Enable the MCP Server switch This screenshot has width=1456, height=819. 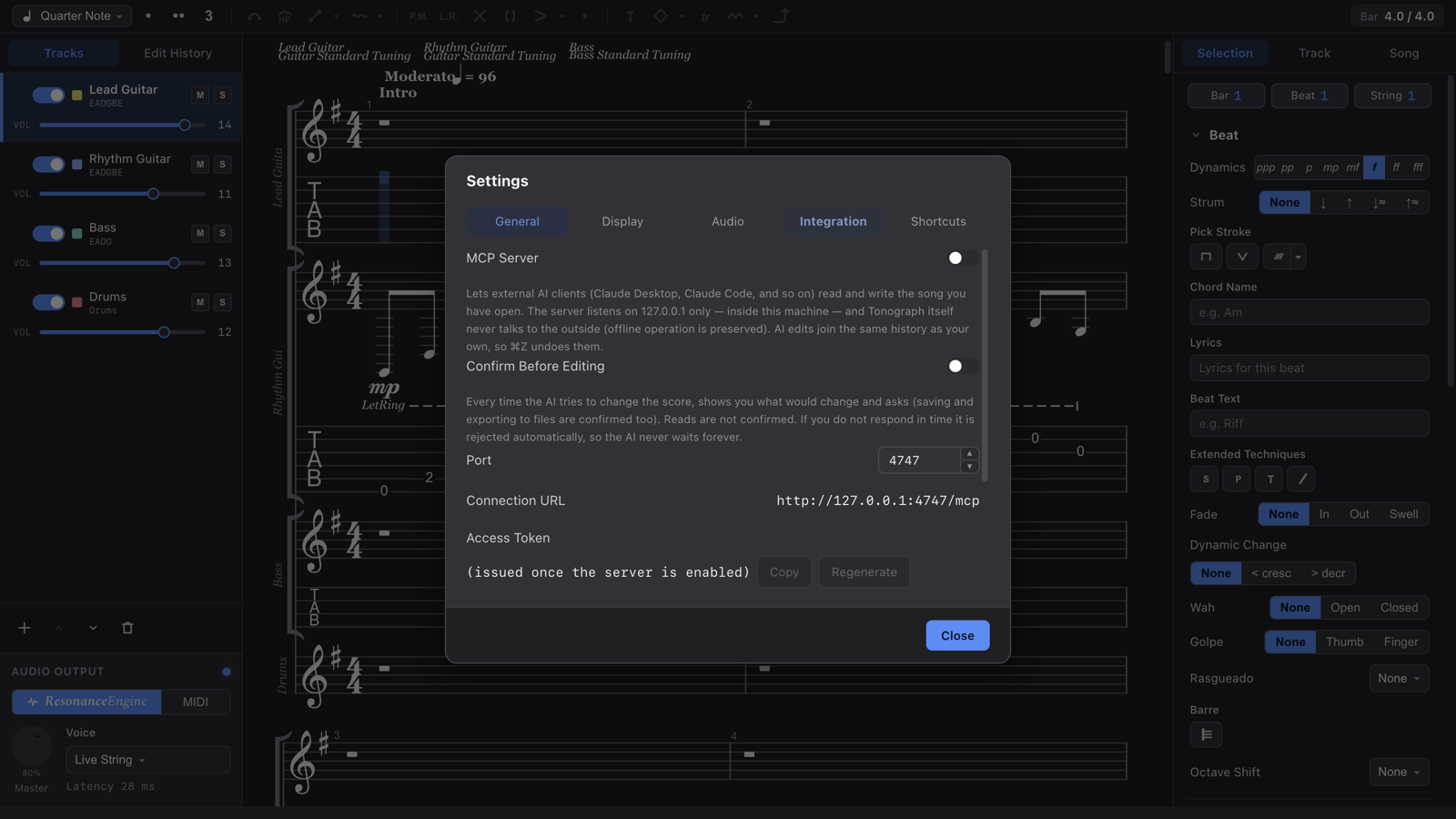[963, 258]
